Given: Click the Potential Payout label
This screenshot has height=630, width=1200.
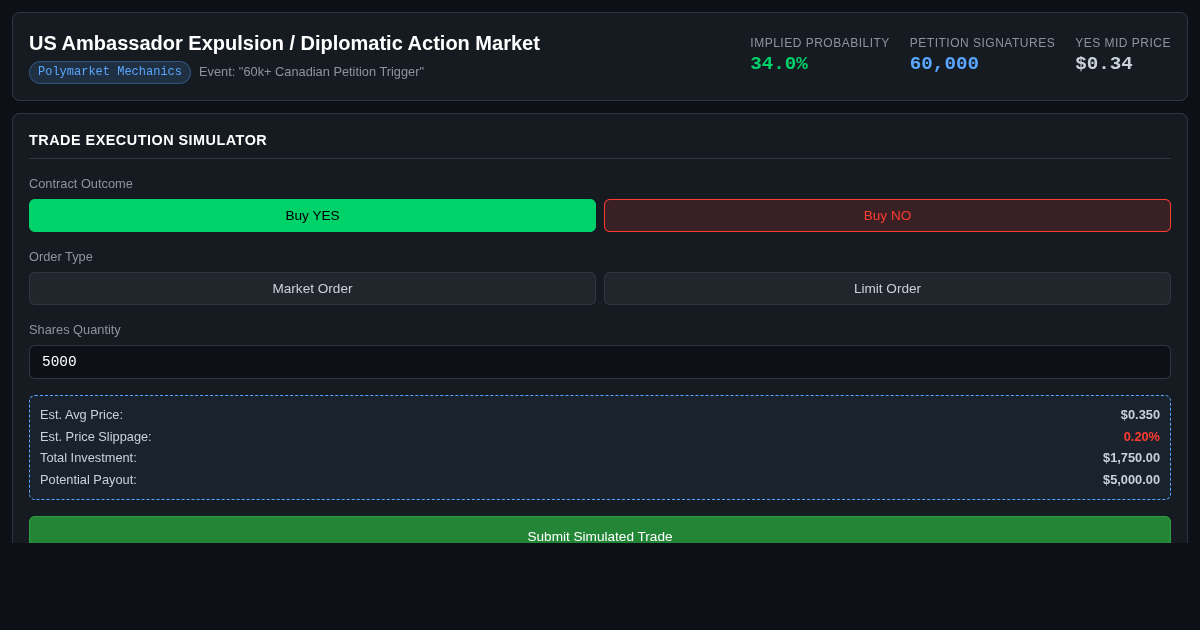Looking at the screenshot, I should click(x=88, y=479).
